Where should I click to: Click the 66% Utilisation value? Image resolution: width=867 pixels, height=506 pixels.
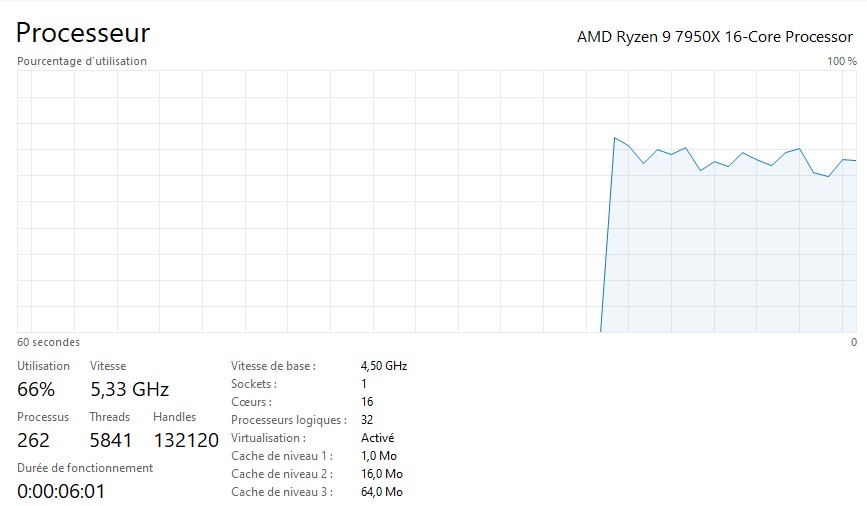pos(36,389)
